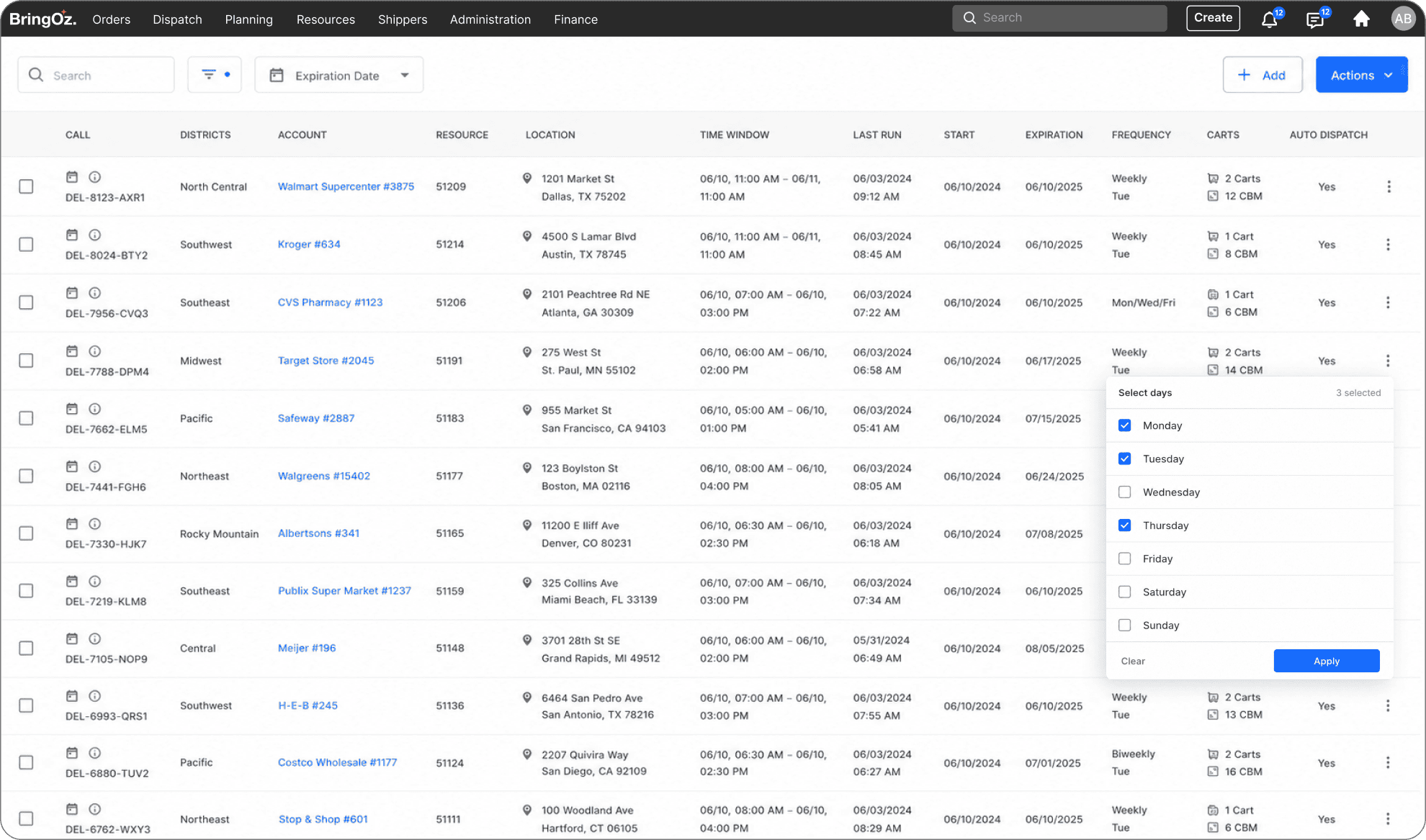Select row checkbox for DEL-7662-ELM5
This screenshot has width=1426, height=840.
coord(27,418)
